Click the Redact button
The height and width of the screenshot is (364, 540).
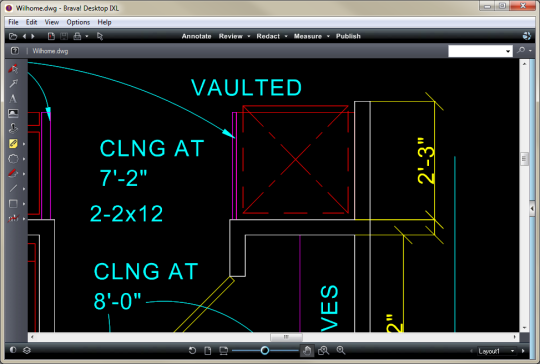tap(268, 36)
